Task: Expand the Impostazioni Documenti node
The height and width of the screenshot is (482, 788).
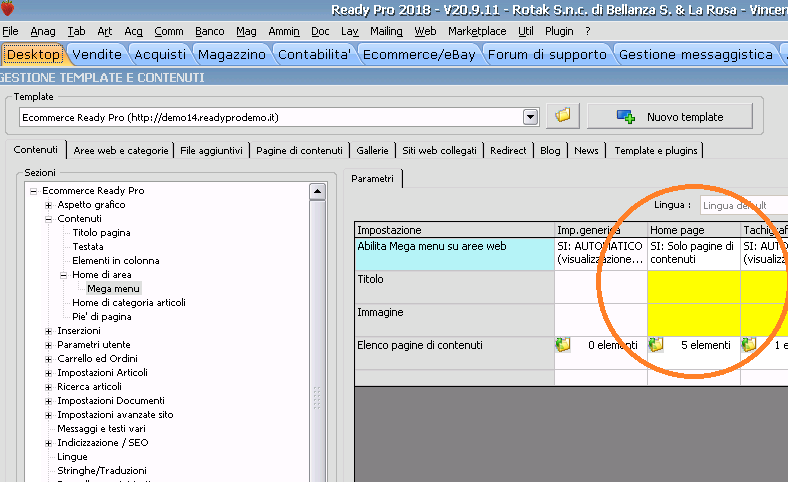Action: pos(48,401)
